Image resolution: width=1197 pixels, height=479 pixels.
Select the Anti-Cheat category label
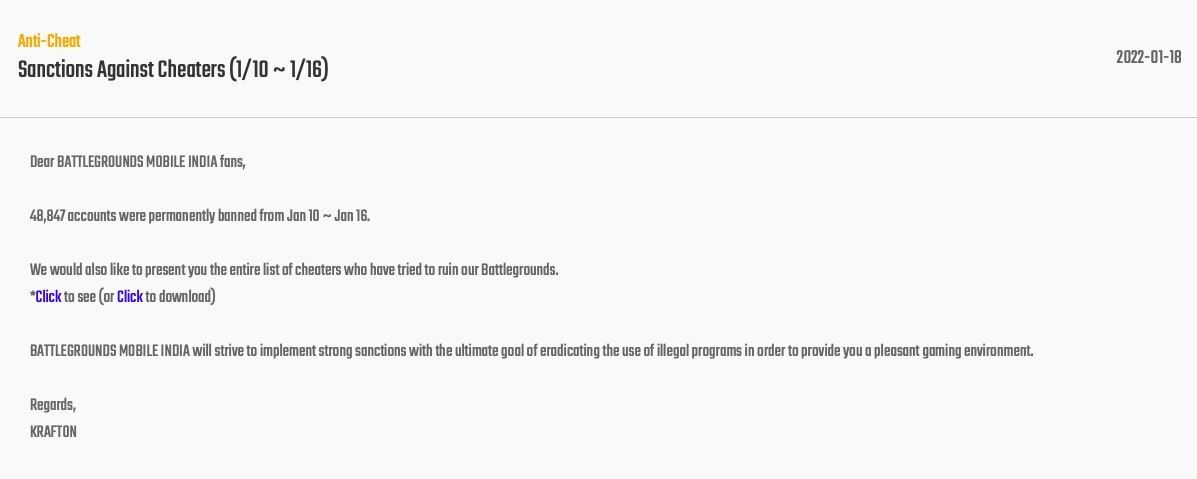pos(49,41)
